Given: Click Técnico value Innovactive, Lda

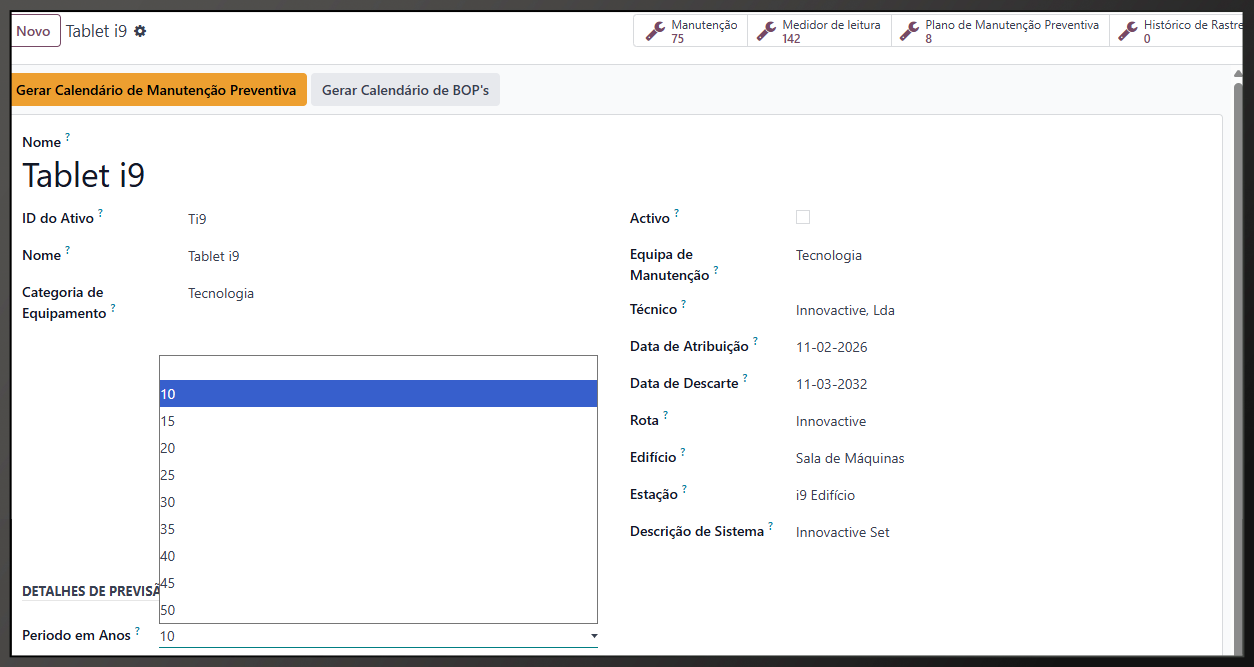Looking at the screenshot, I should 845,310.
